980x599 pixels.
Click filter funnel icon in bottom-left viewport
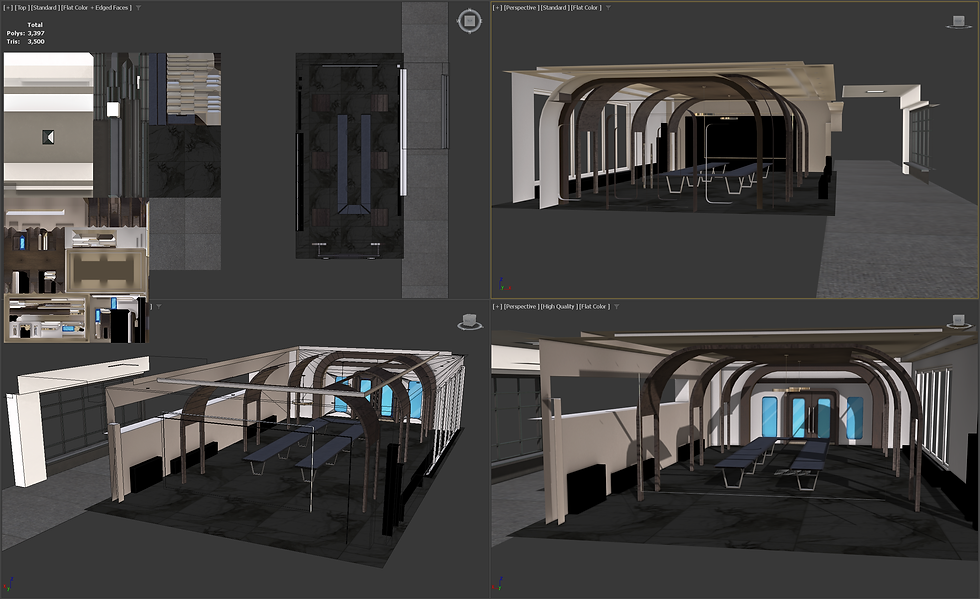click(159, 306)
